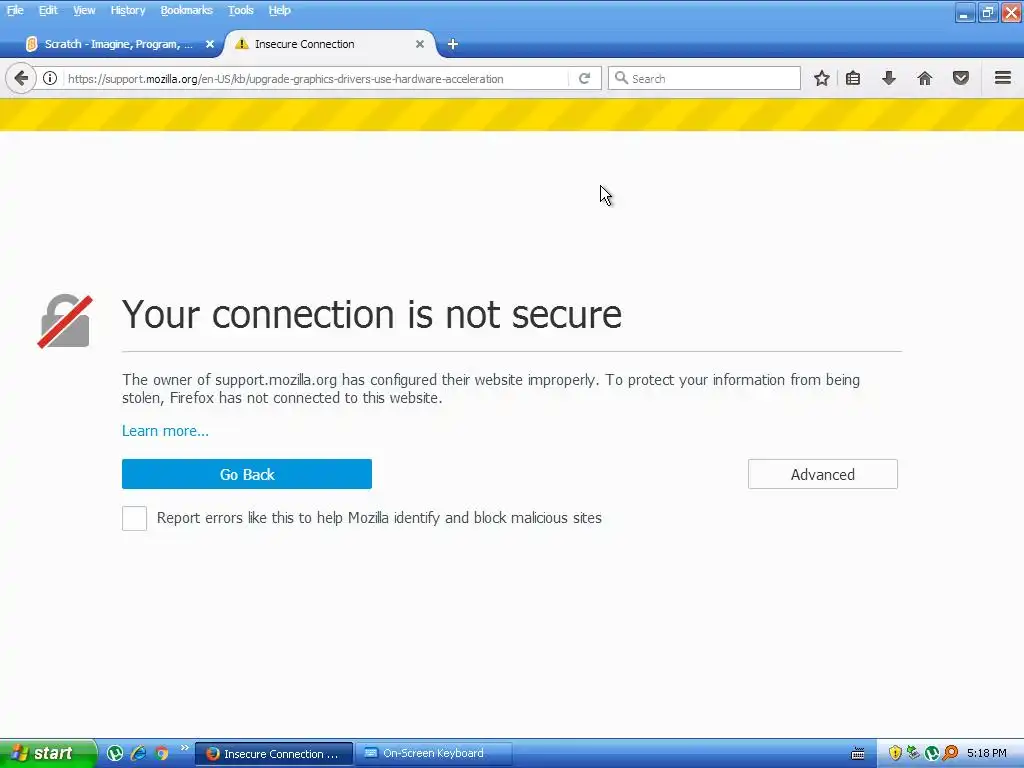Save page to Pocket icon
The image size is (1024, 768).
click(x=961, y=78)
